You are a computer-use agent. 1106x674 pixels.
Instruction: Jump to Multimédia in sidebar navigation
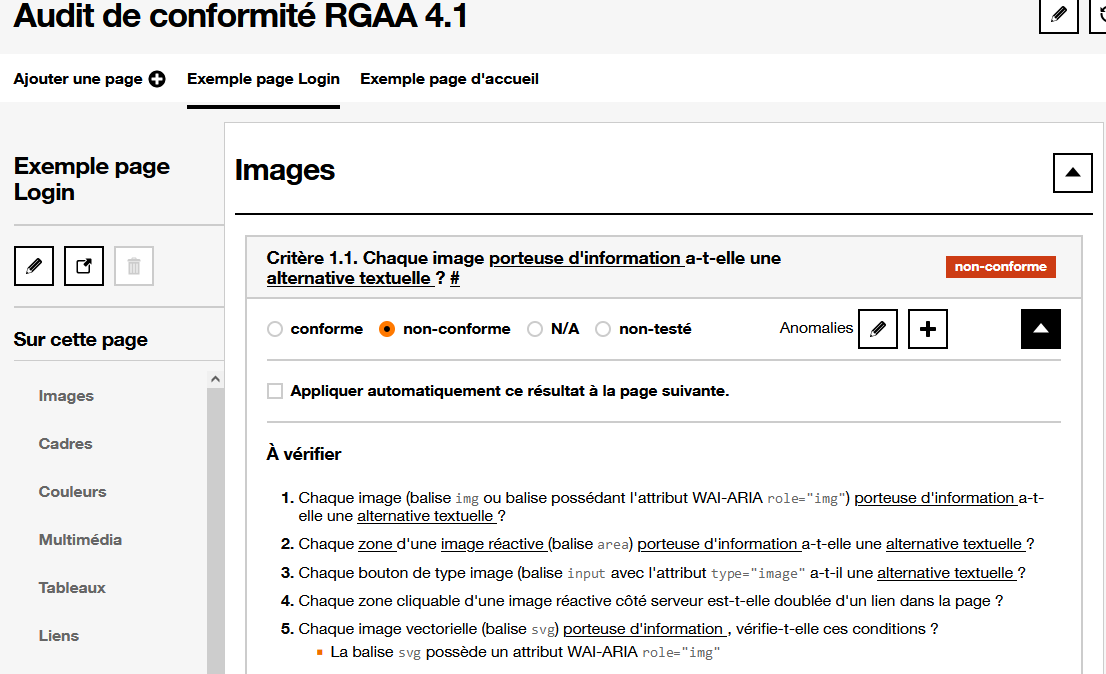[x=80, y=540]
